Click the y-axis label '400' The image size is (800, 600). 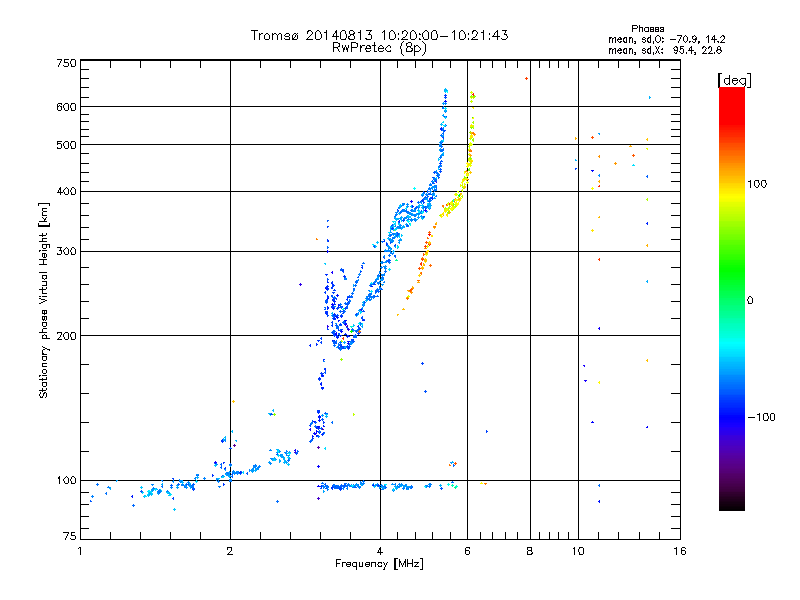click(66, 192)
